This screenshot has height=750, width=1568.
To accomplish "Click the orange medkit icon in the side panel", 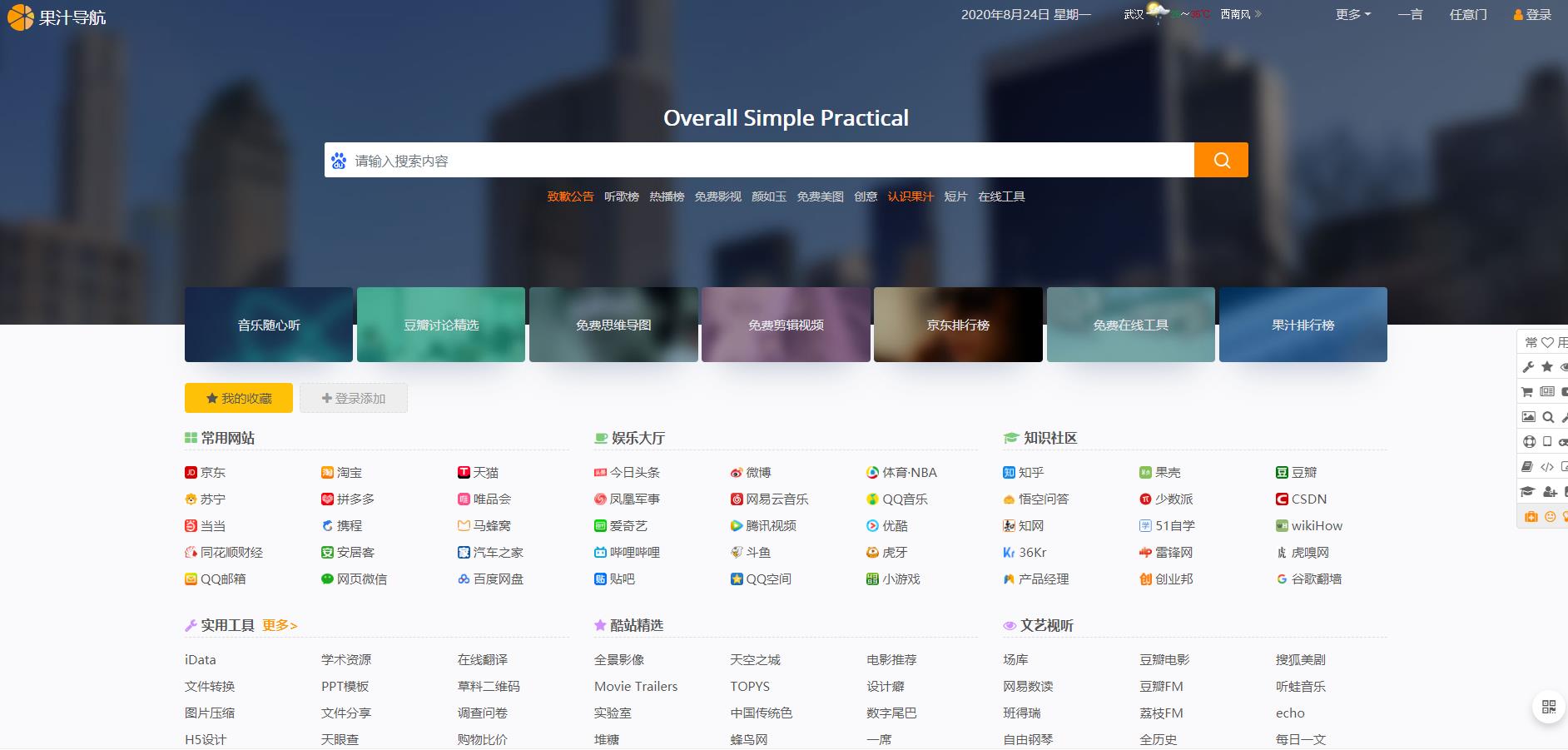I will tap(1531, 517).
